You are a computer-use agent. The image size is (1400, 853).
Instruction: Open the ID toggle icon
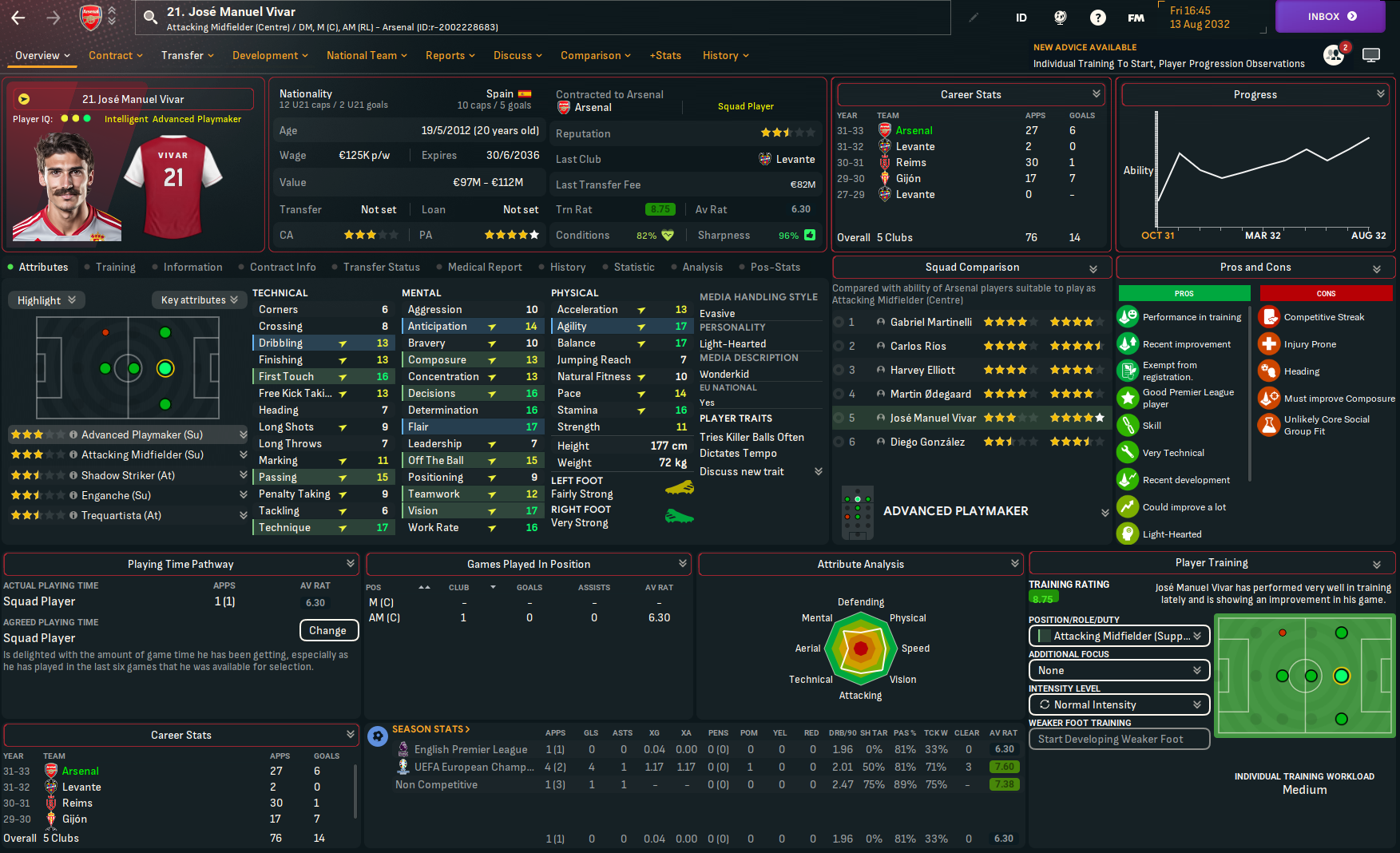pos(1021,18)
